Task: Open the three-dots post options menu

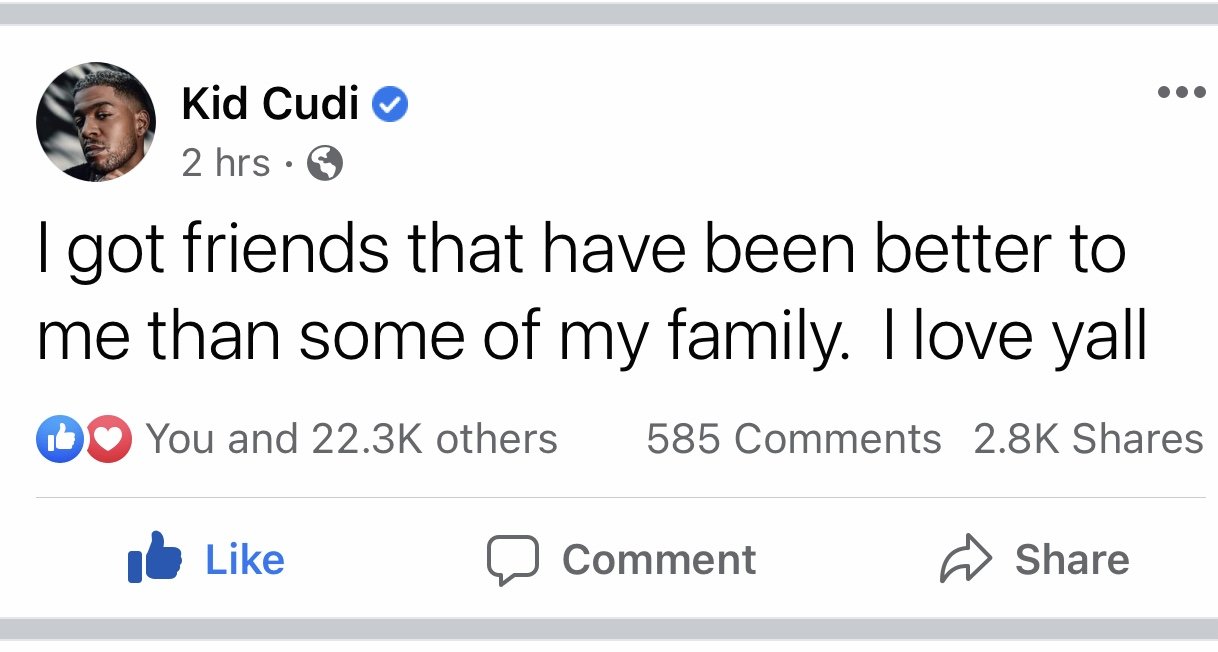Action: click(x=1181, y=93)
